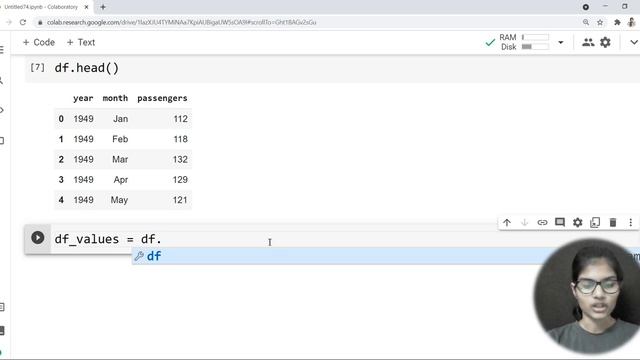Click the Jan month cell
The width and height of the screenshot is (640, 360).
tap(120, 119)
